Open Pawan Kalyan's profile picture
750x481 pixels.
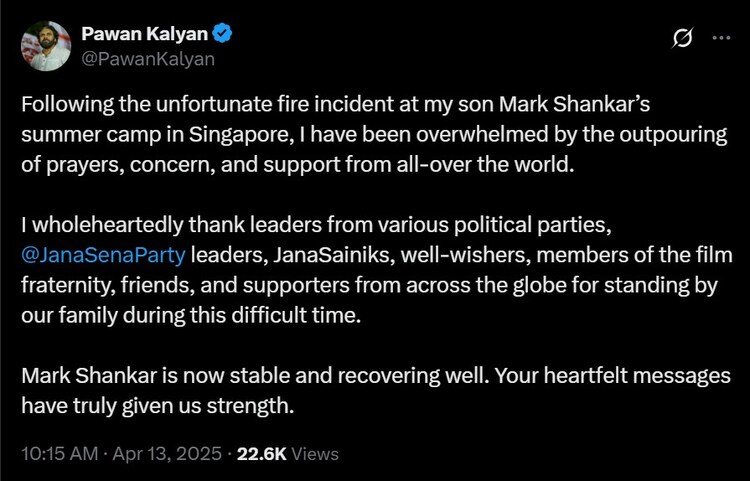46,46
